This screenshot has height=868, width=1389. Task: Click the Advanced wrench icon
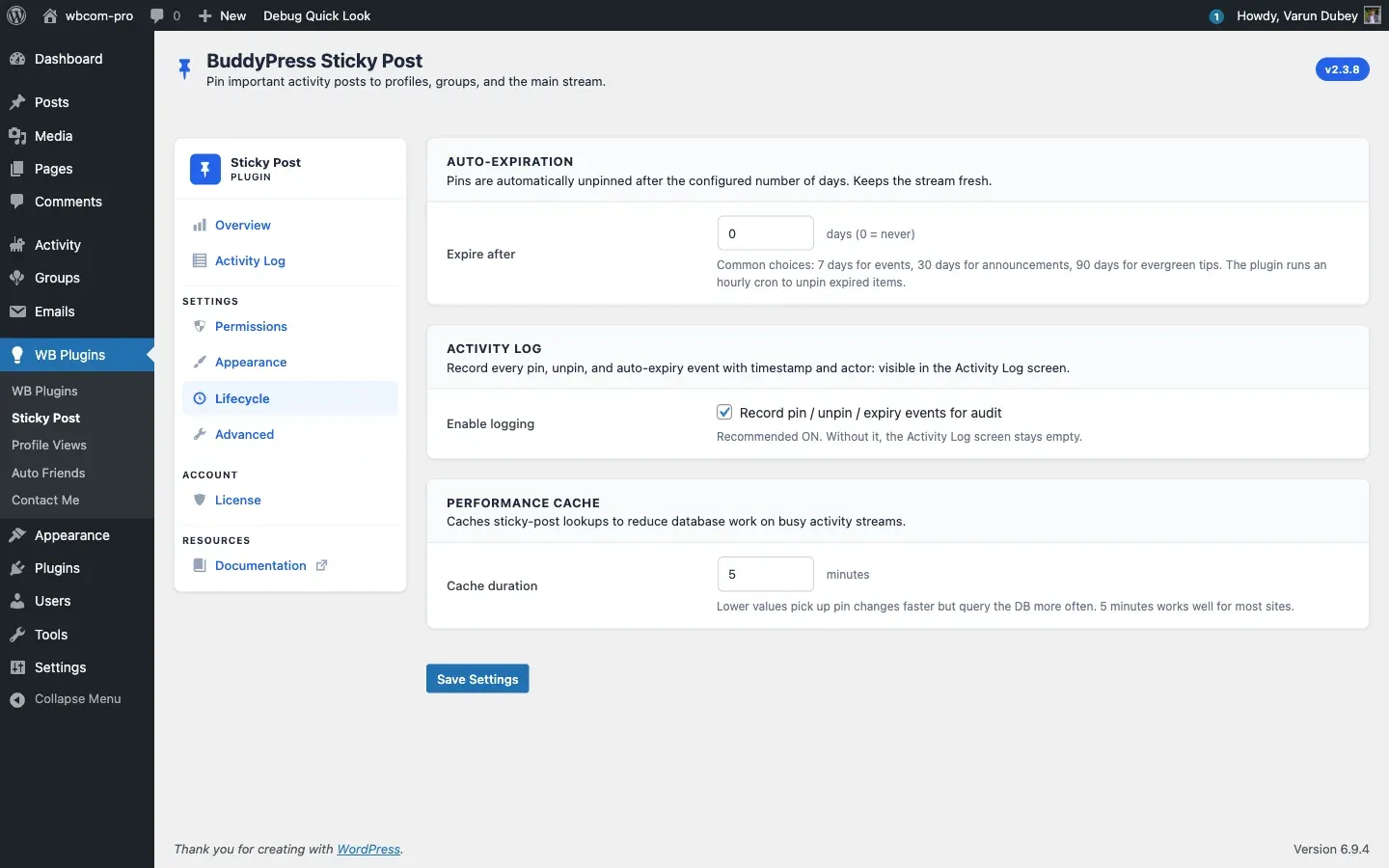pos(200,434)
